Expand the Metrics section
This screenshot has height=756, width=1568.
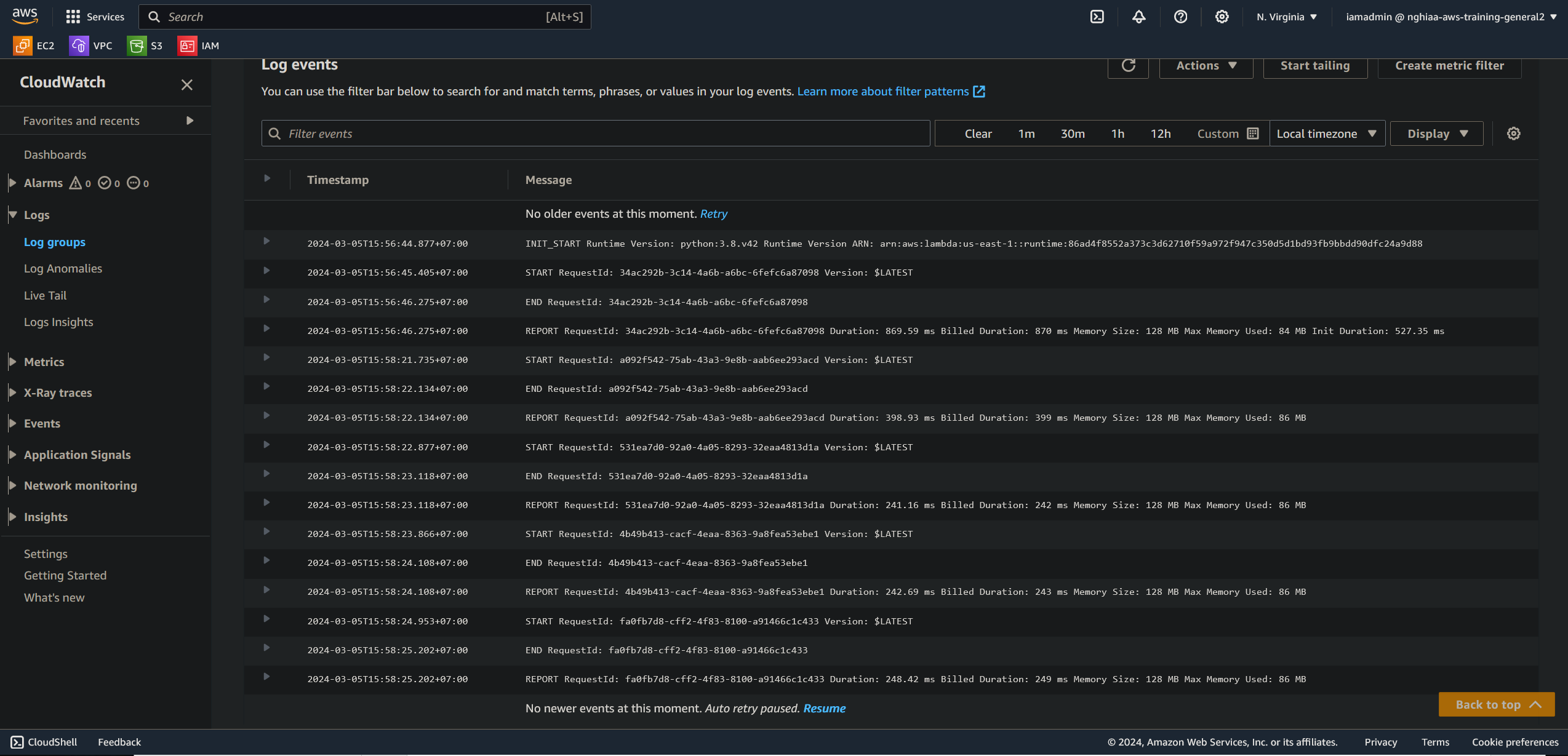tap(12, 362)
